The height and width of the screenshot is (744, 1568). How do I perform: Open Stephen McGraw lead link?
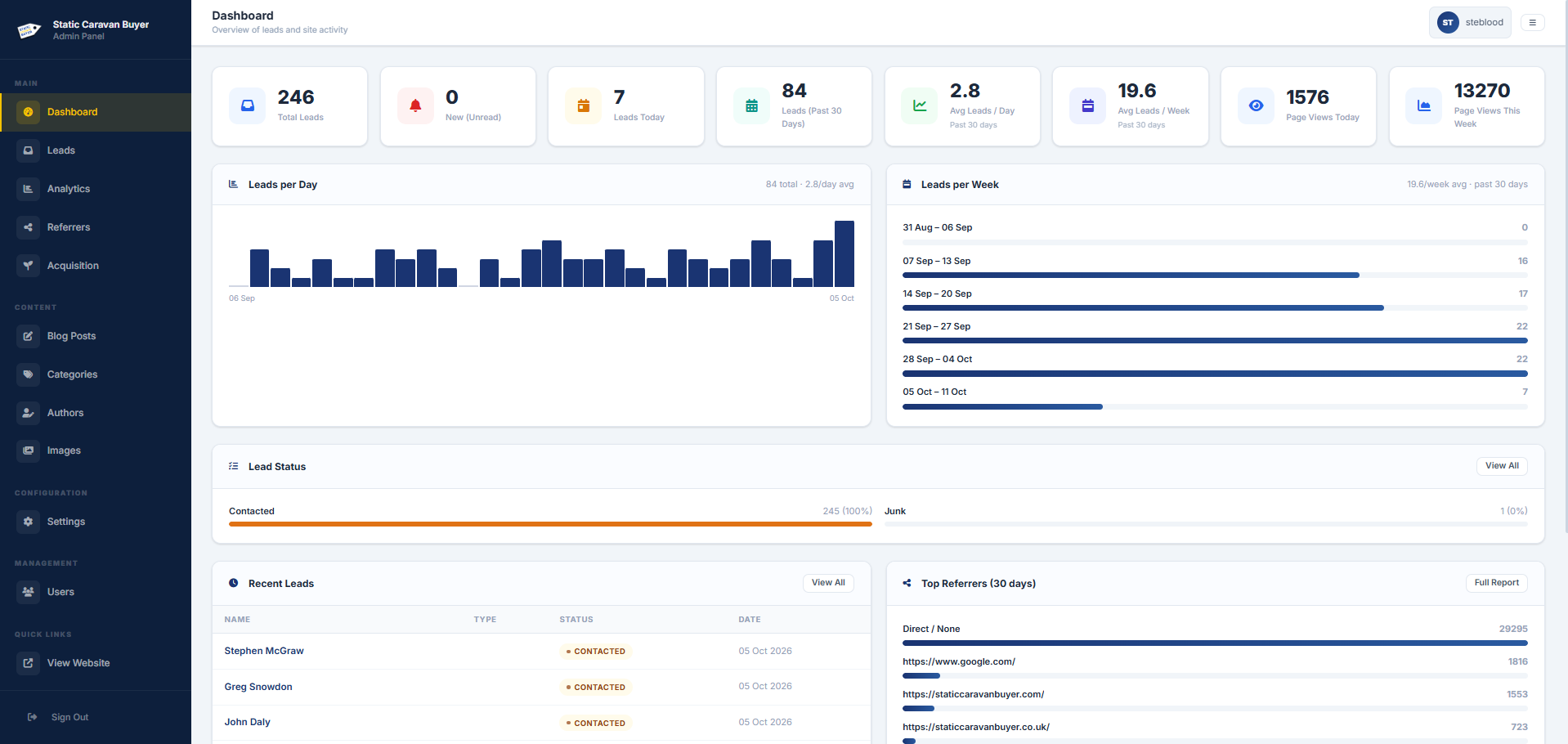(264, 651)
